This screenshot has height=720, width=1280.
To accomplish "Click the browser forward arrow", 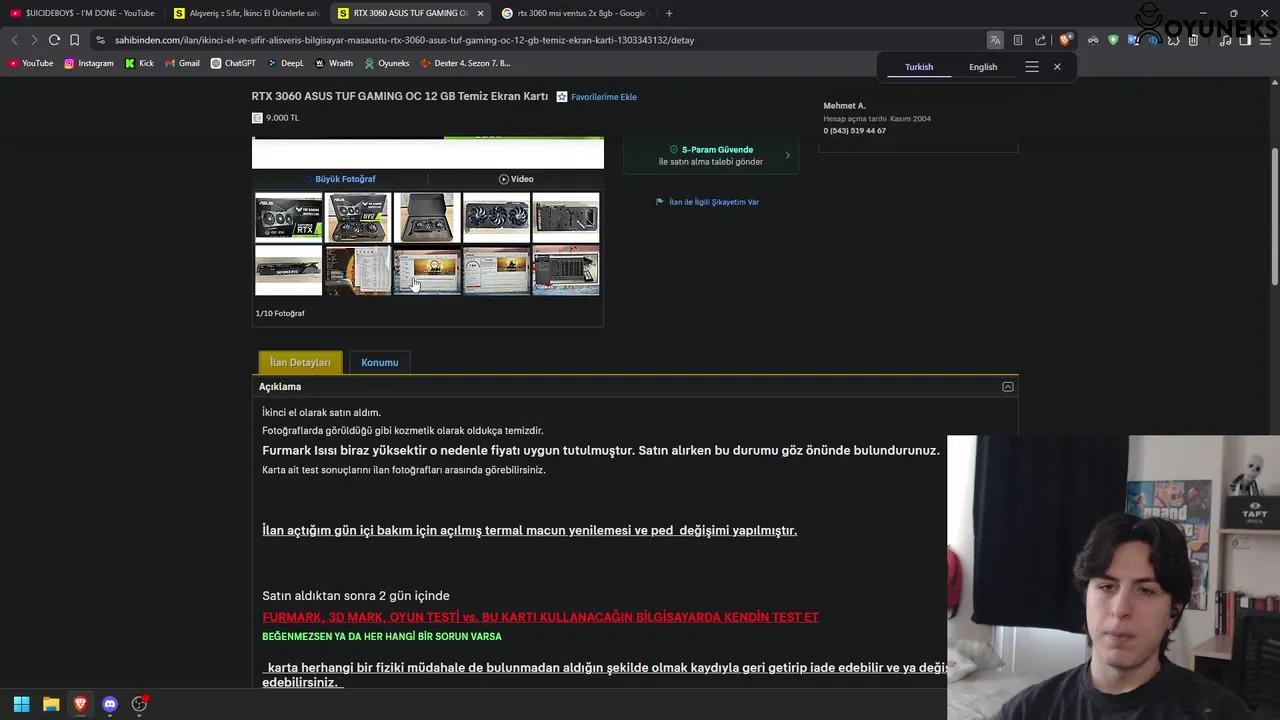I will click(34, 40).
